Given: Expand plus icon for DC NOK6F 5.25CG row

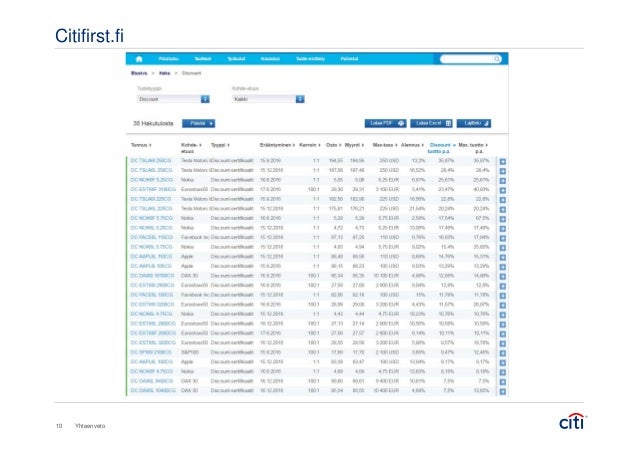Looking at the screenshot, I should tap(503, 181).
